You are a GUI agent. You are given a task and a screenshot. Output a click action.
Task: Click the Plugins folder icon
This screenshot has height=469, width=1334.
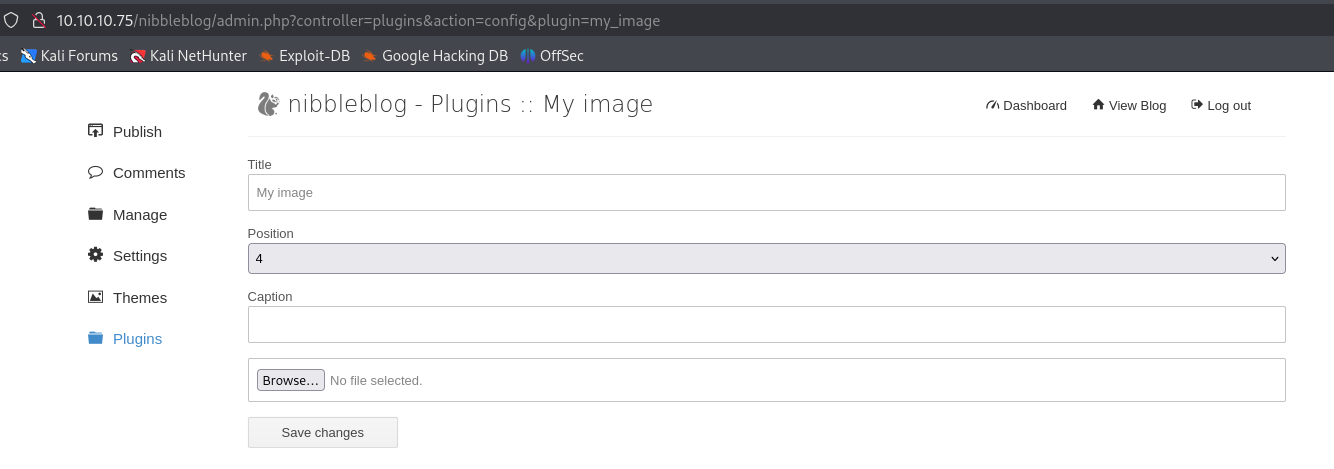click(96, 338)
